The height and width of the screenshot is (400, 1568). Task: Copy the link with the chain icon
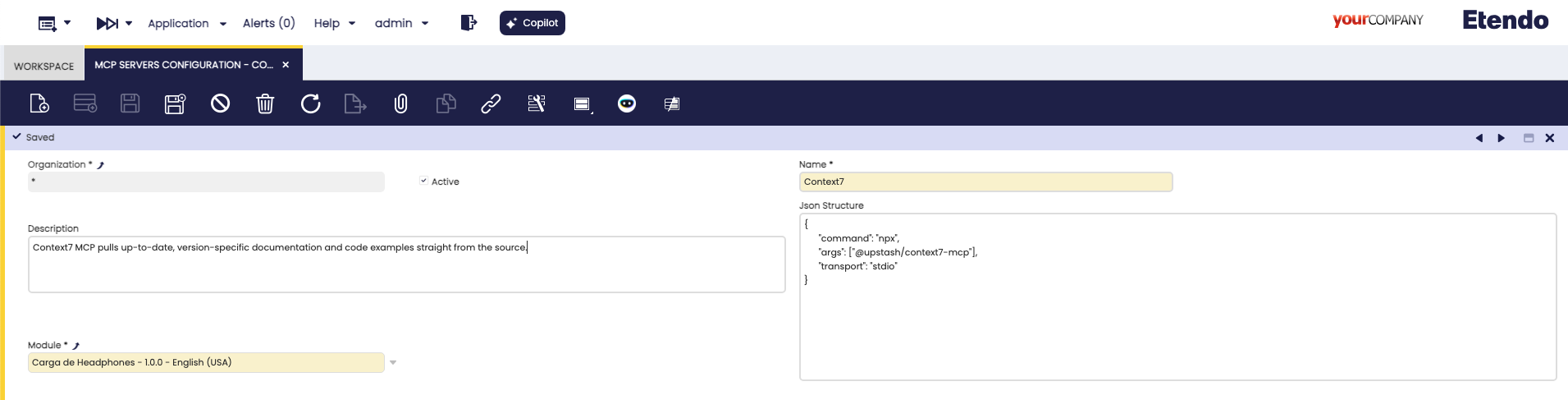[x=491, y=103]
